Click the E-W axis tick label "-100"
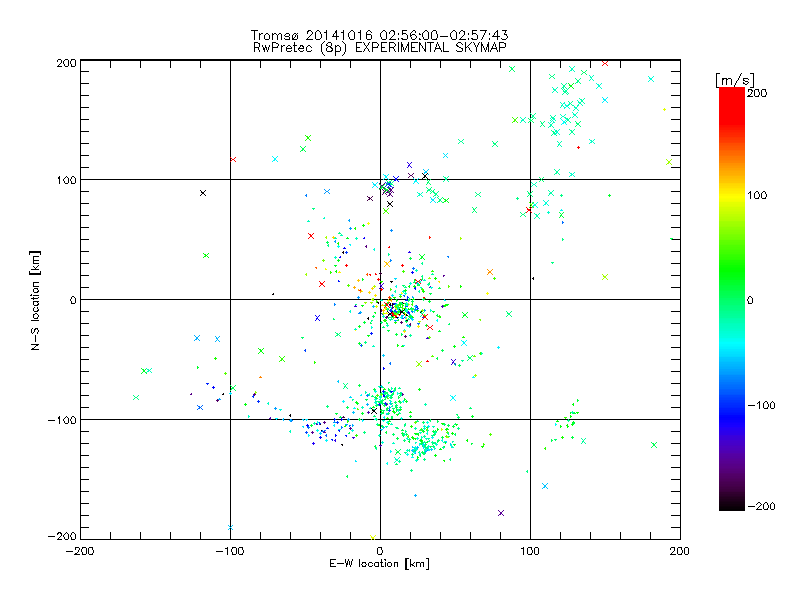The image size is (800, 600). (230, 551)
